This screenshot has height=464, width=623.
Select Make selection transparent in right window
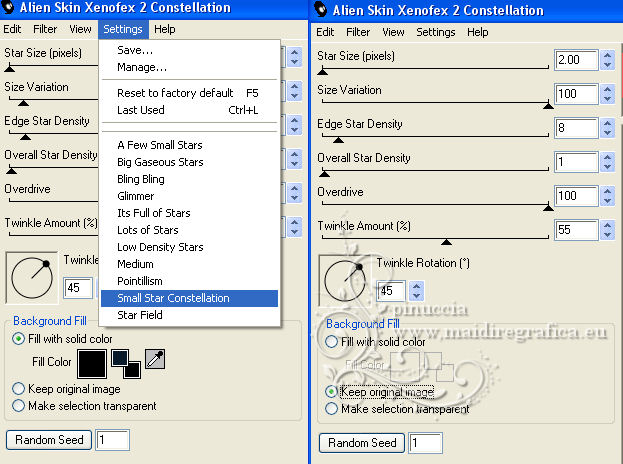[x=397, y=409]
